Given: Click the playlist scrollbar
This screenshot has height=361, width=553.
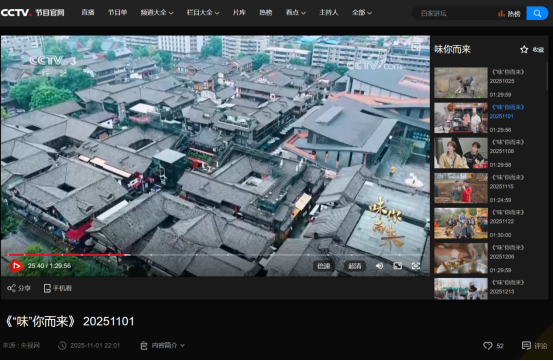Looking at the screenshot, I should click(547, 76).
